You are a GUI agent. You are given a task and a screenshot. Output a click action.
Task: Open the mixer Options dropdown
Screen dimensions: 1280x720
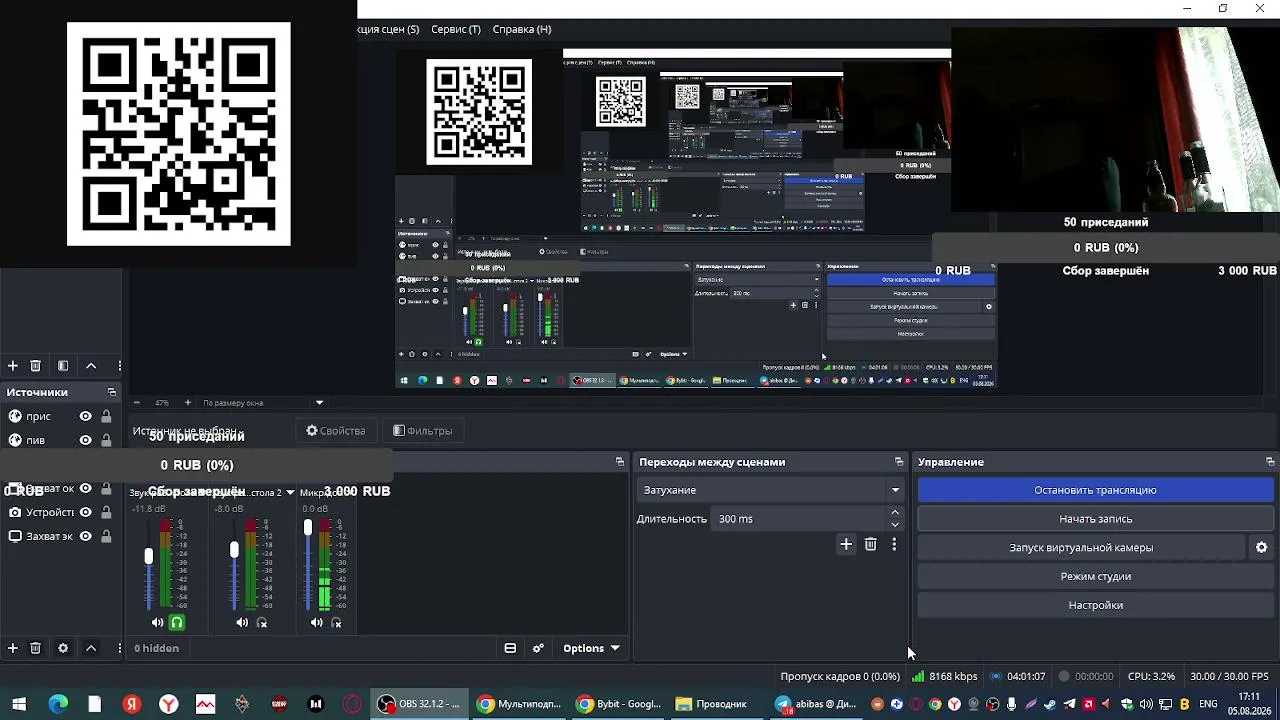pos(591,648)
